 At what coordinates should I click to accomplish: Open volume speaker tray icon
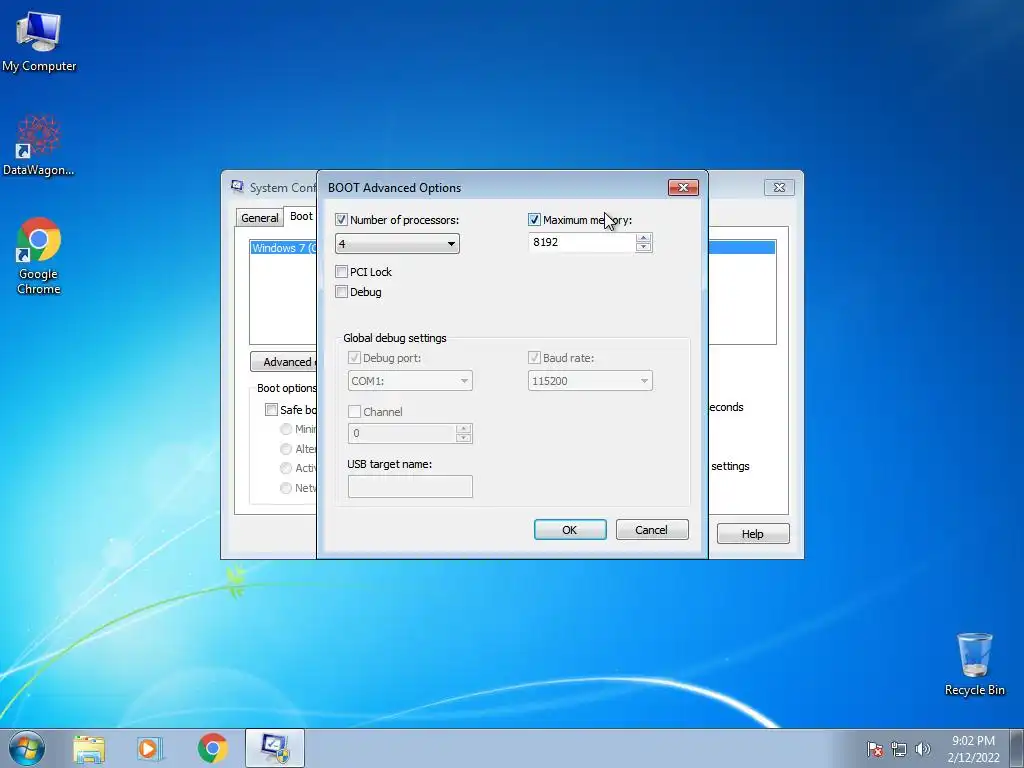923,749
